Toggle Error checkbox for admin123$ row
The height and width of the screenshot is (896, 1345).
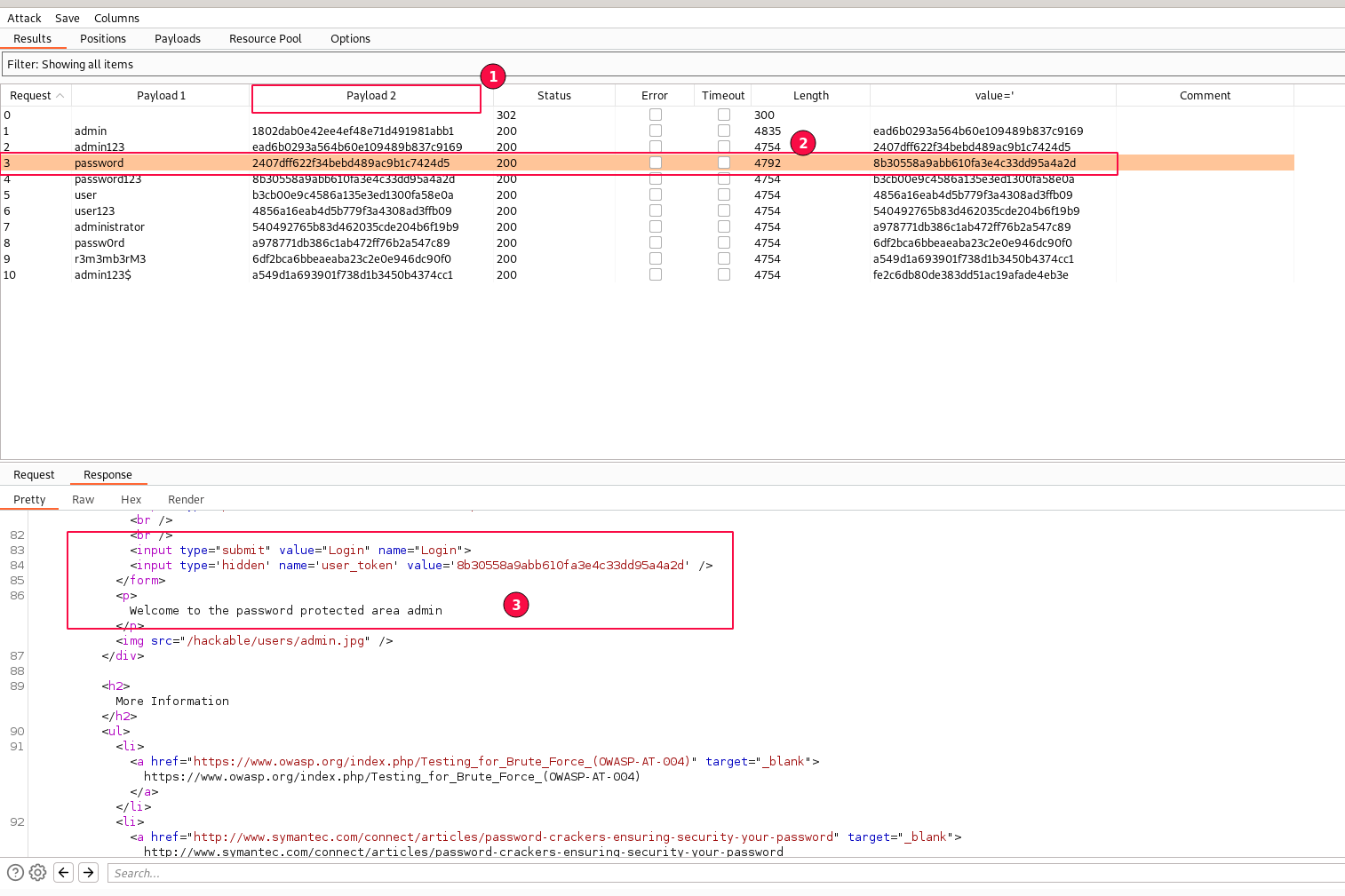pyautogui.click(x=656, y=274)
